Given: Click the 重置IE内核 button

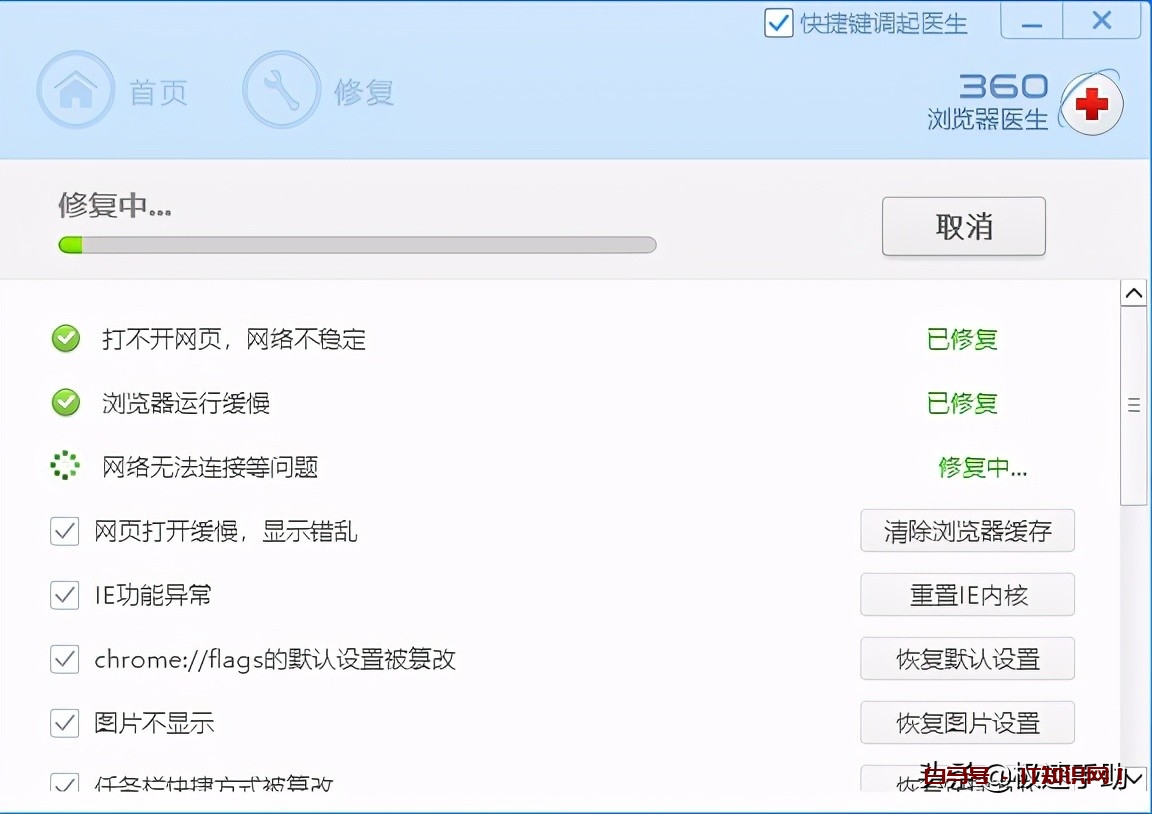Looking at the screenshot, I should [x=967, y=595].
